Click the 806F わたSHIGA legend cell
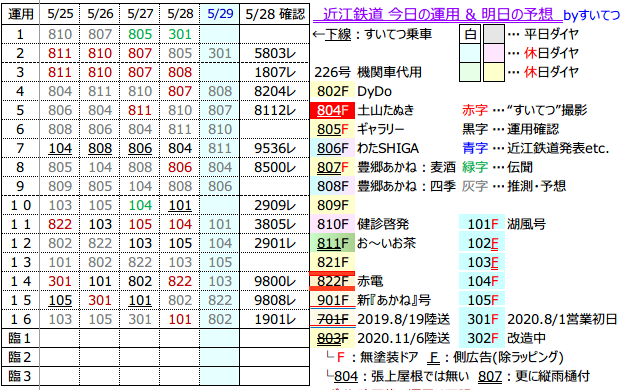Viewport: 629px width, 390px height. click(x=333, y=148)
